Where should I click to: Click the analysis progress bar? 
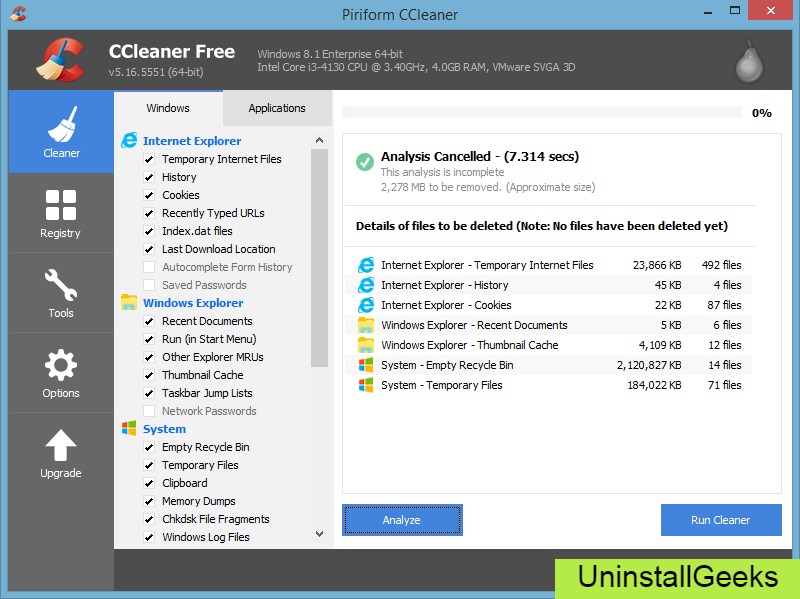click(x=541, y=112)
